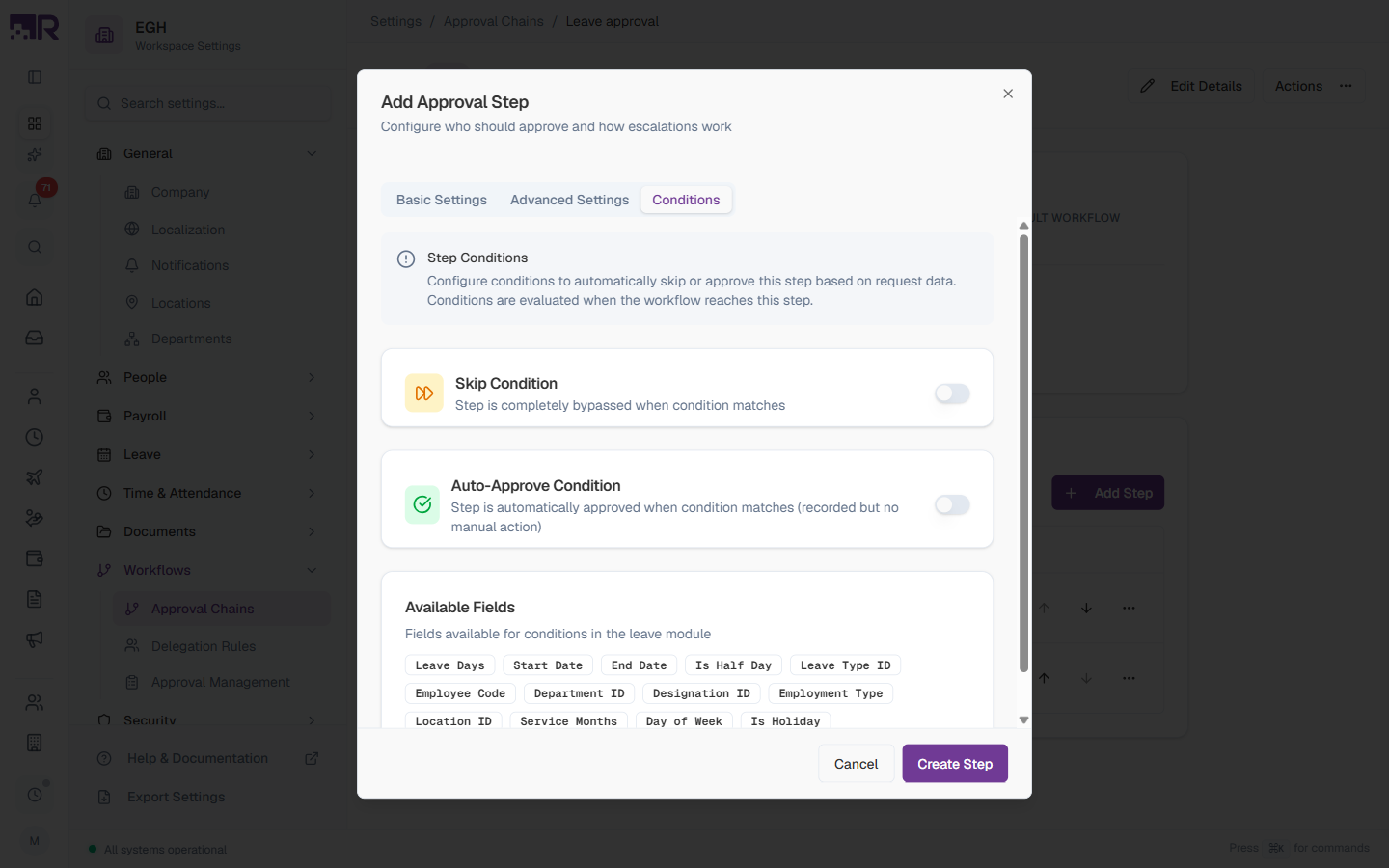Viewport: 1389px width, 868px height.
Task: Open Delegation Rules in Workflows
Action: pyautogui.click(x=222, y=646)
